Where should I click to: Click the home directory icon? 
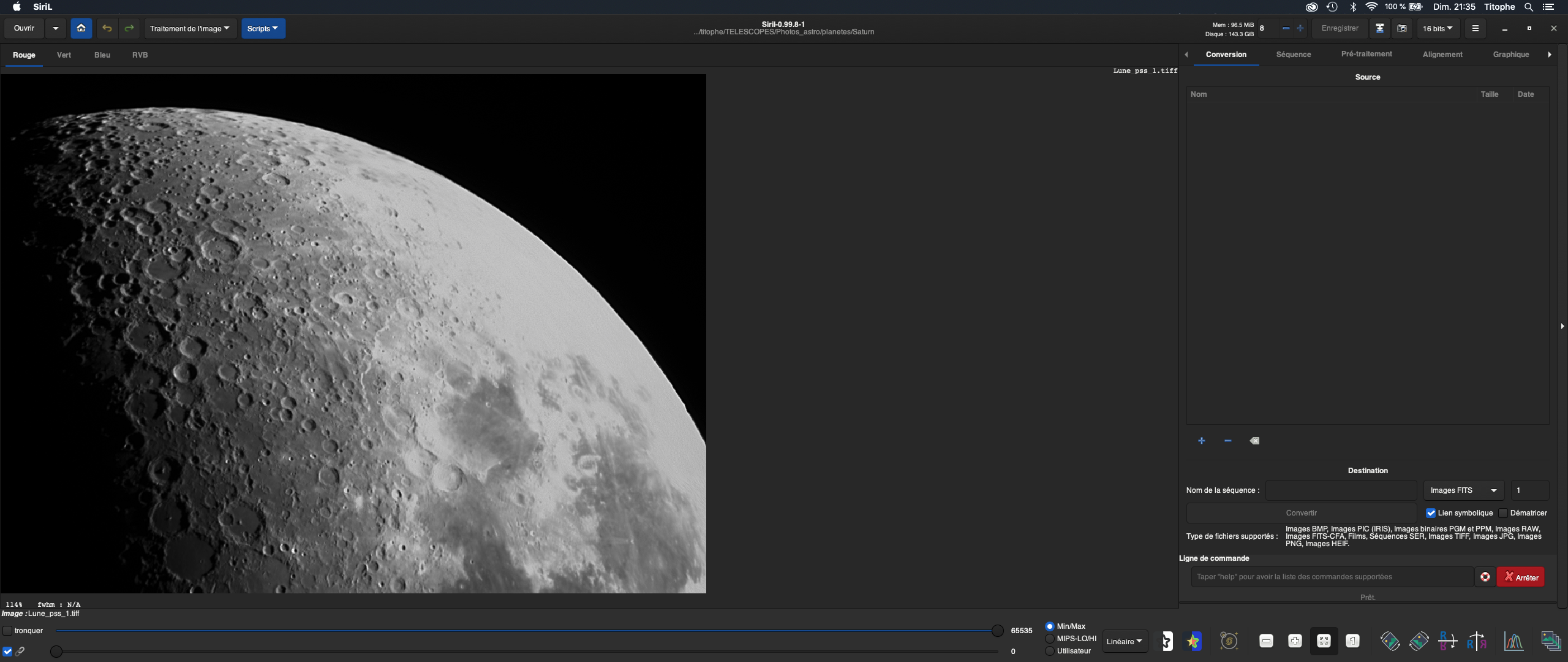pyautogui.click(x=81, y=28)
